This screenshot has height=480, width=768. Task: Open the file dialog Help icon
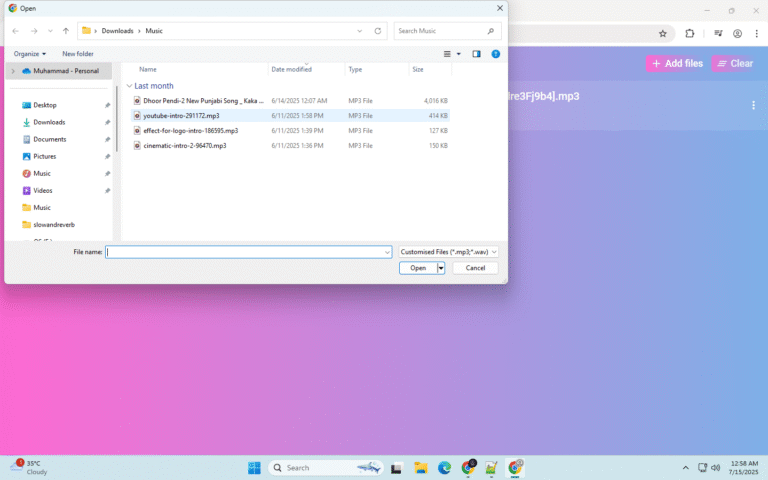click(496, 54)
